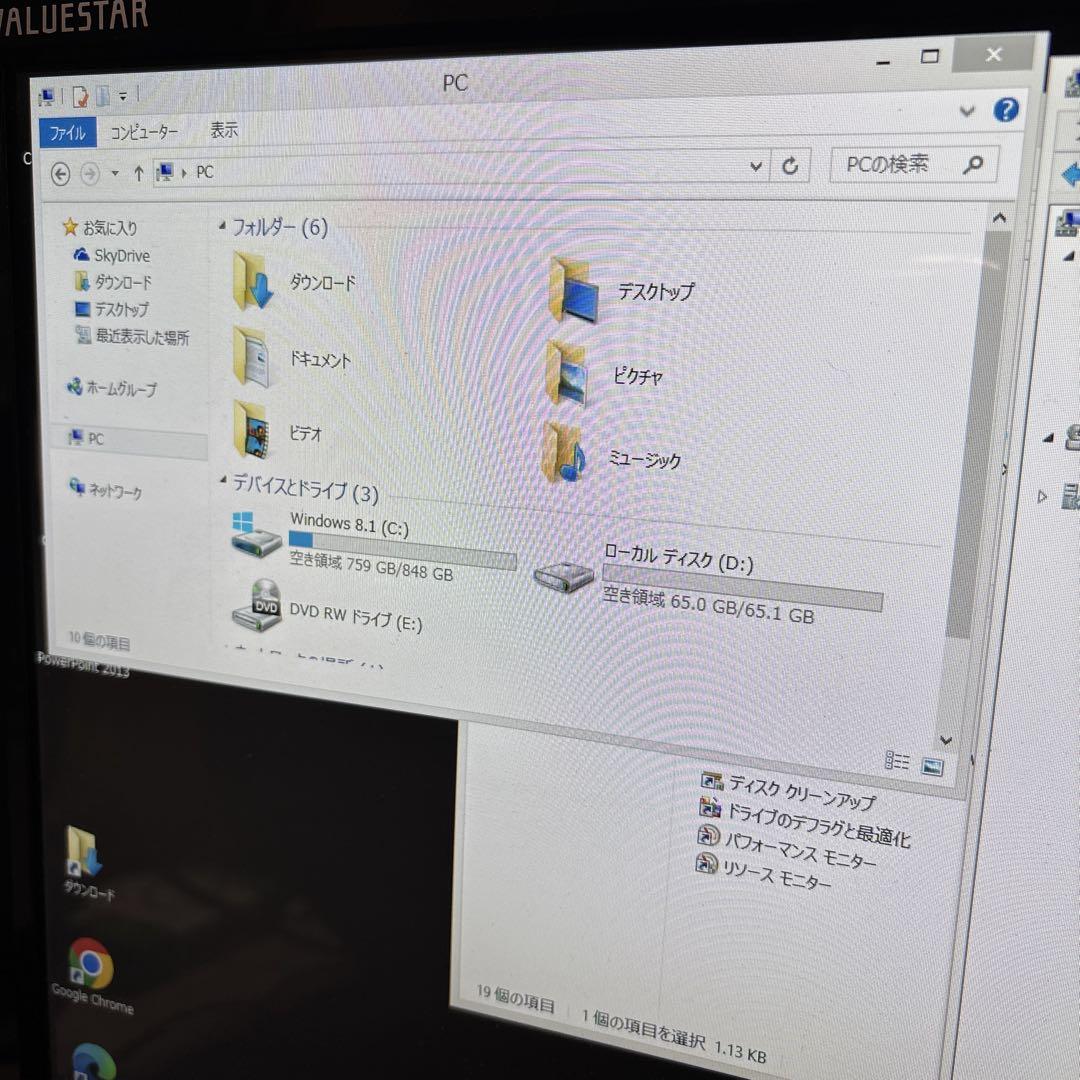Collapse the デバイスとドライブ (3) group
This screenshot has width=1080, height=1080.
[x=223, y=479]
